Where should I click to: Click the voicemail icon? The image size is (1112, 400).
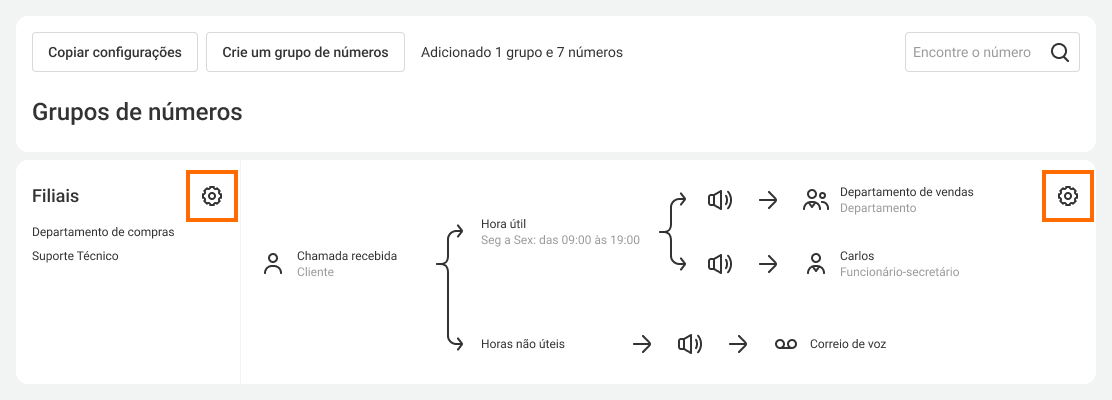tap(786, 344)
